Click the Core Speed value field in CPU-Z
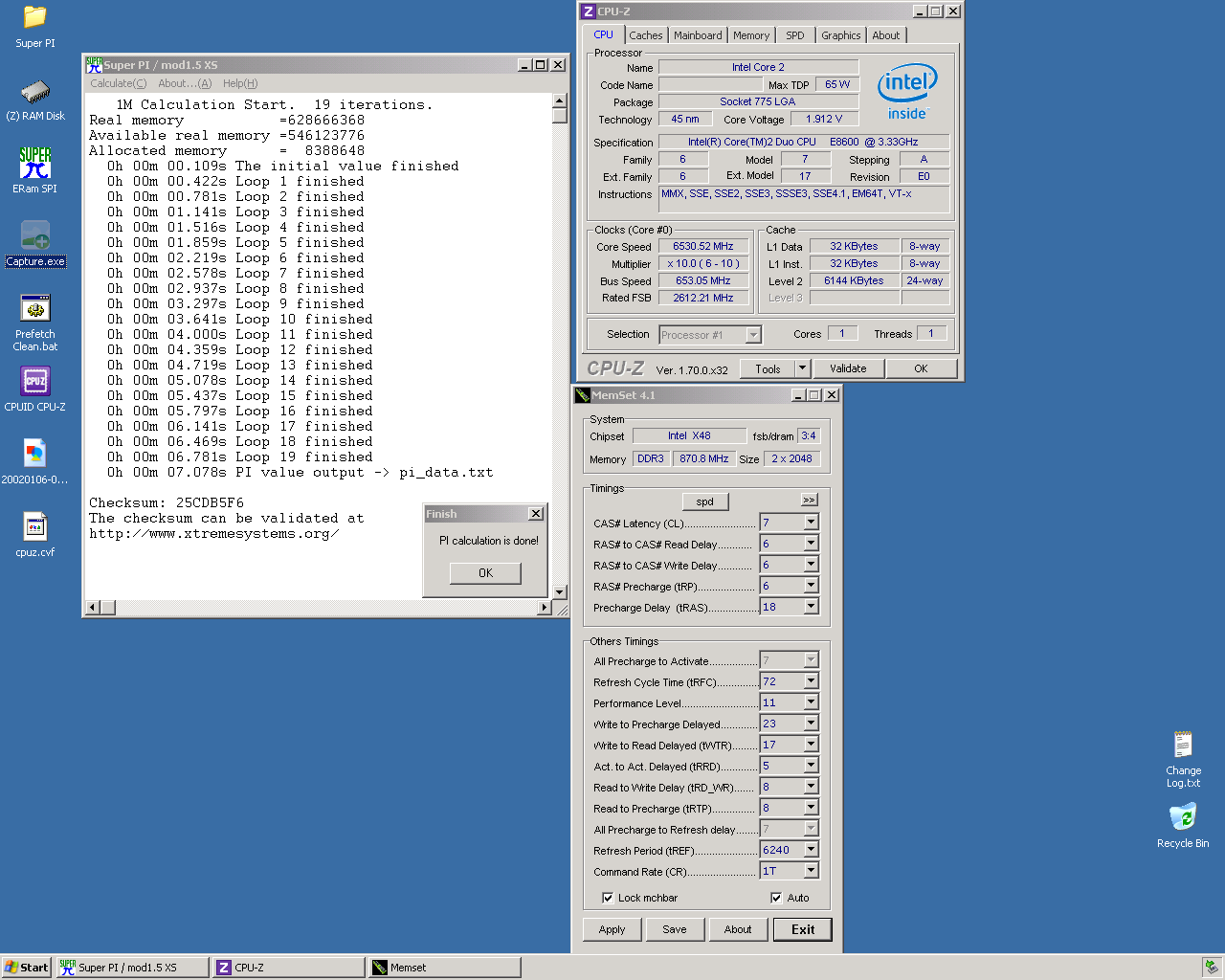The image size is (1225, 980). point(703,246)
